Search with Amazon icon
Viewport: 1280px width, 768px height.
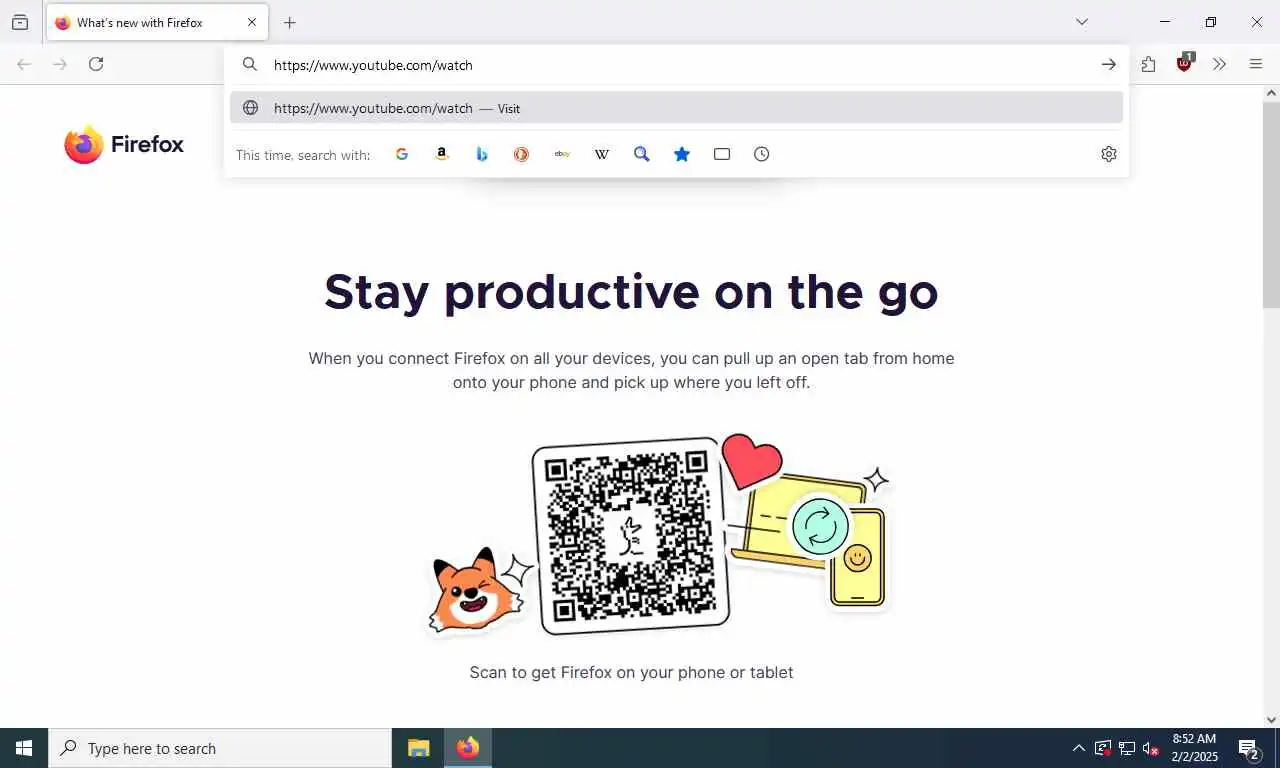click(442, 154)
